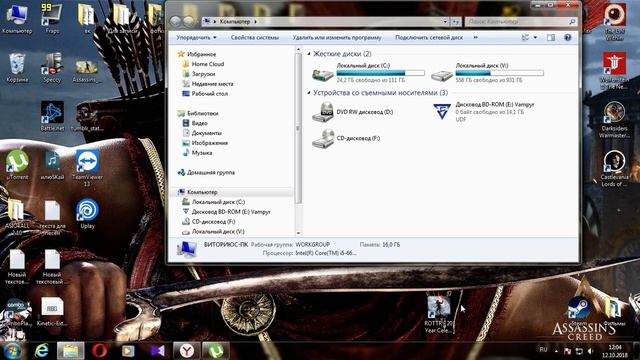640x360 pixels.
Task: Launch Speccy from the desktop
Action: [52, 67]
